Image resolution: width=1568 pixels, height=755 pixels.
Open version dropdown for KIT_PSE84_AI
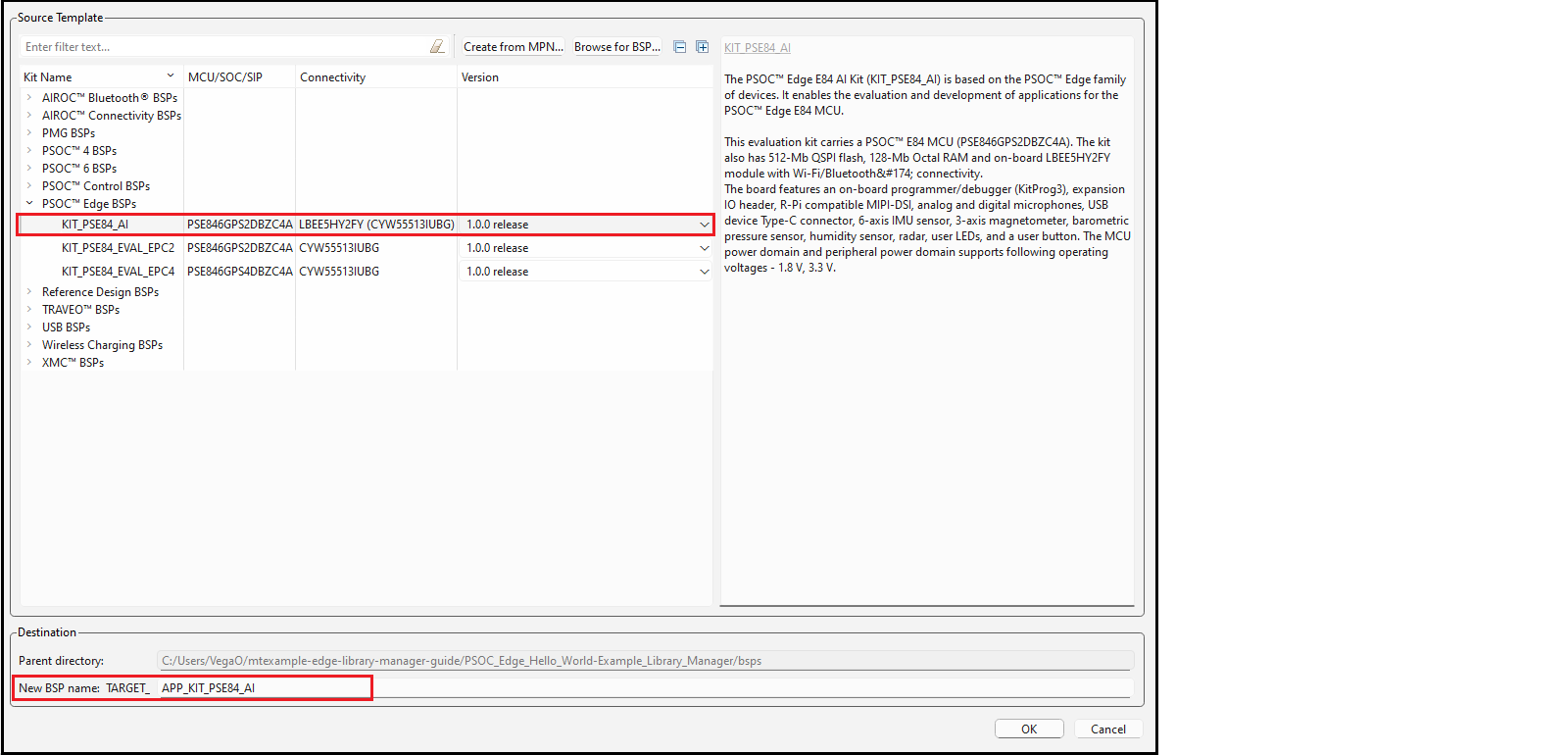pos(704,225)
